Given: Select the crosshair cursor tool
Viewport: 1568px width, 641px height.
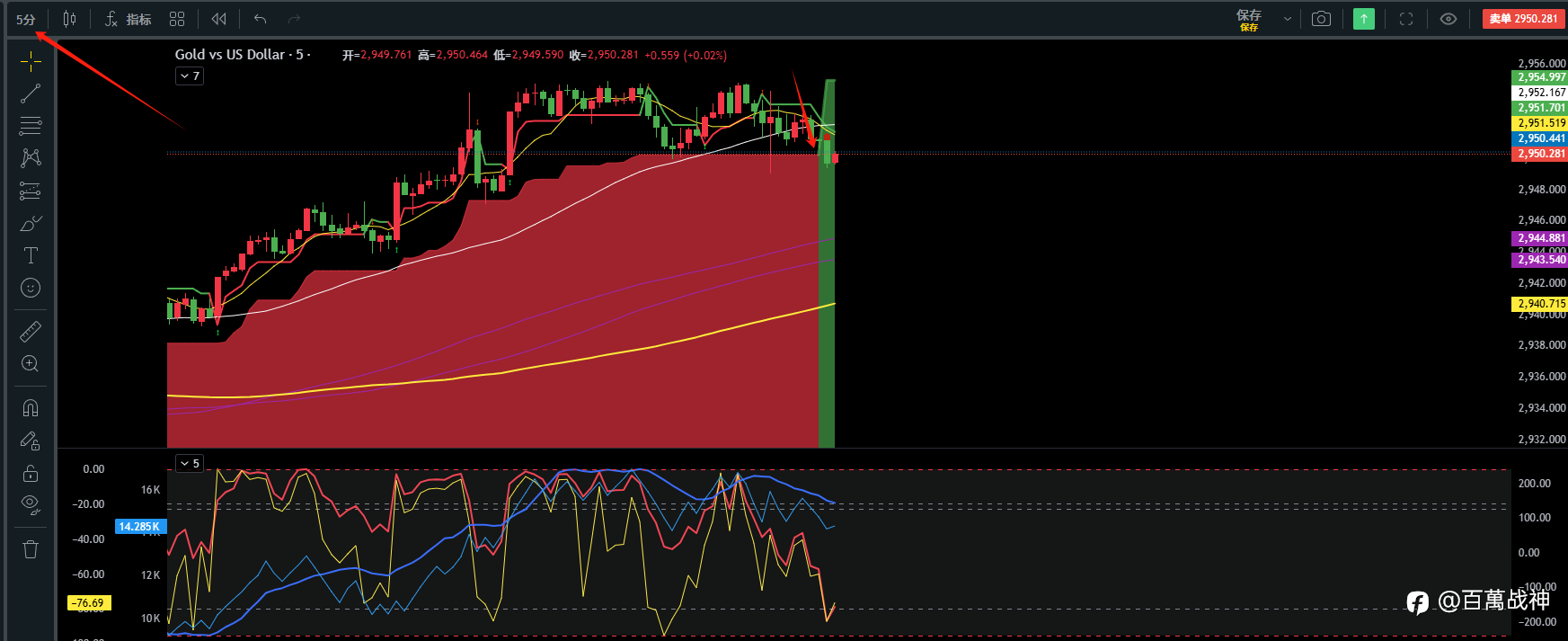Looking at the screenshot, I should 31,61.
